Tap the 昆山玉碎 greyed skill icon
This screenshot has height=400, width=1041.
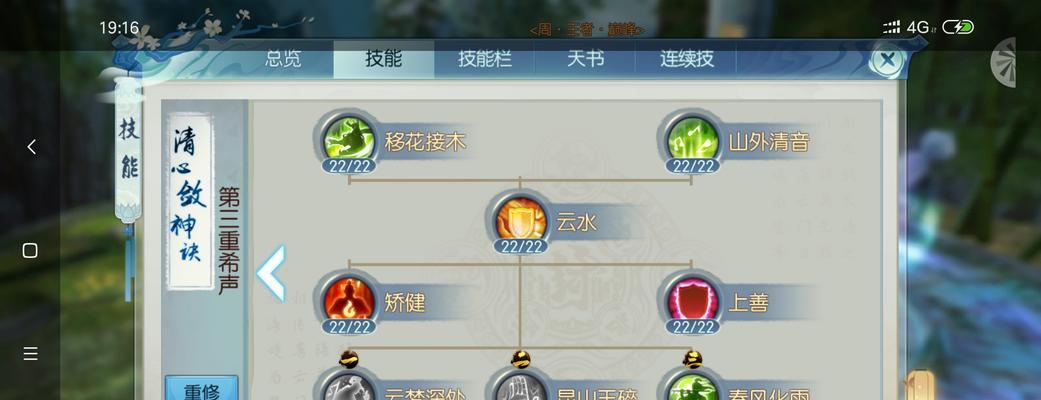(521, 387)
